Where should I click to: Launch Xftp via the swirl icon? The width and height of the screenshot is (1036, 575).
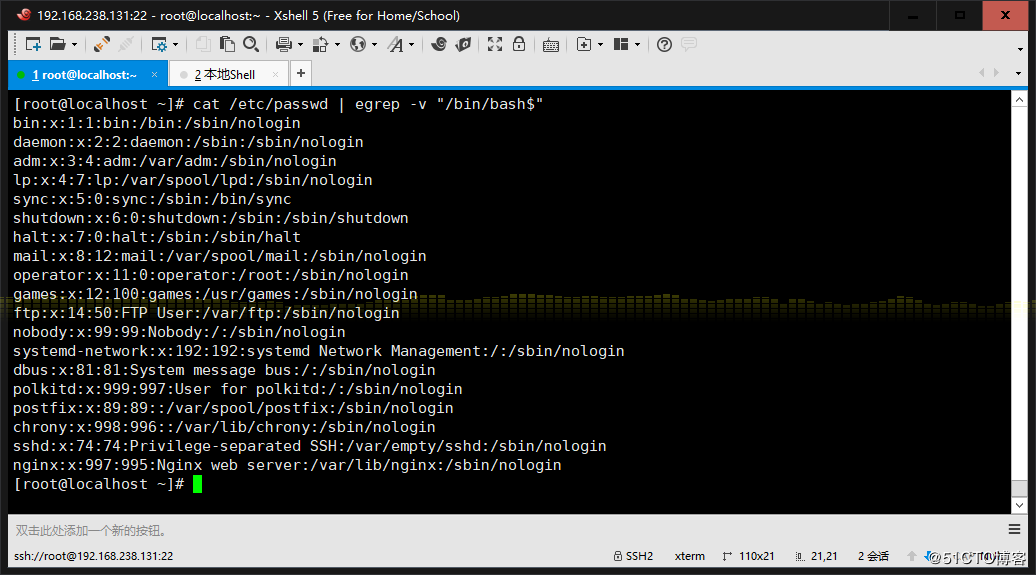[439, 44]
